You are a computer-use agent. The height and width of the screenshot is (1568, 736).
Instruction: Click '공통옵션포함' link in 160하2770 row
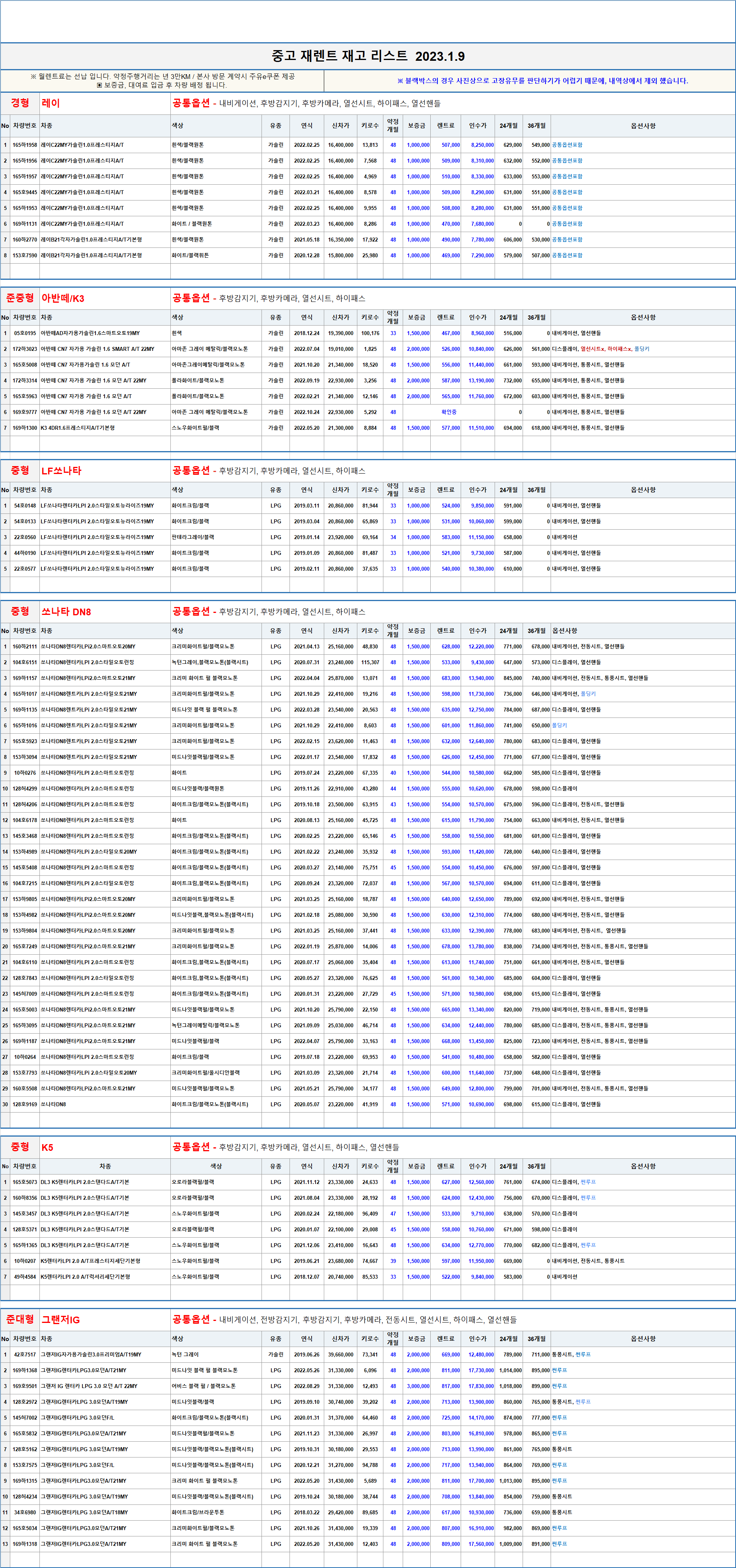point(567,240)
